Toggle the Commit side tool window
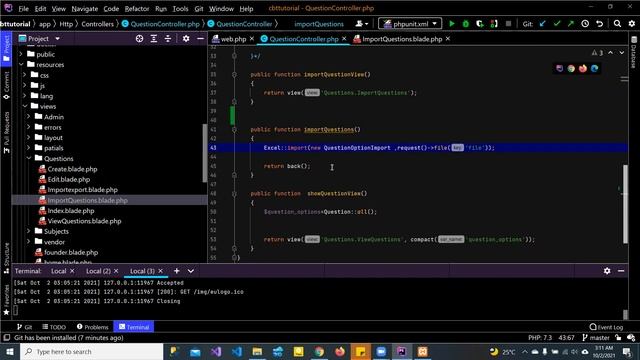The image size is (640, 360). point(6,85)
